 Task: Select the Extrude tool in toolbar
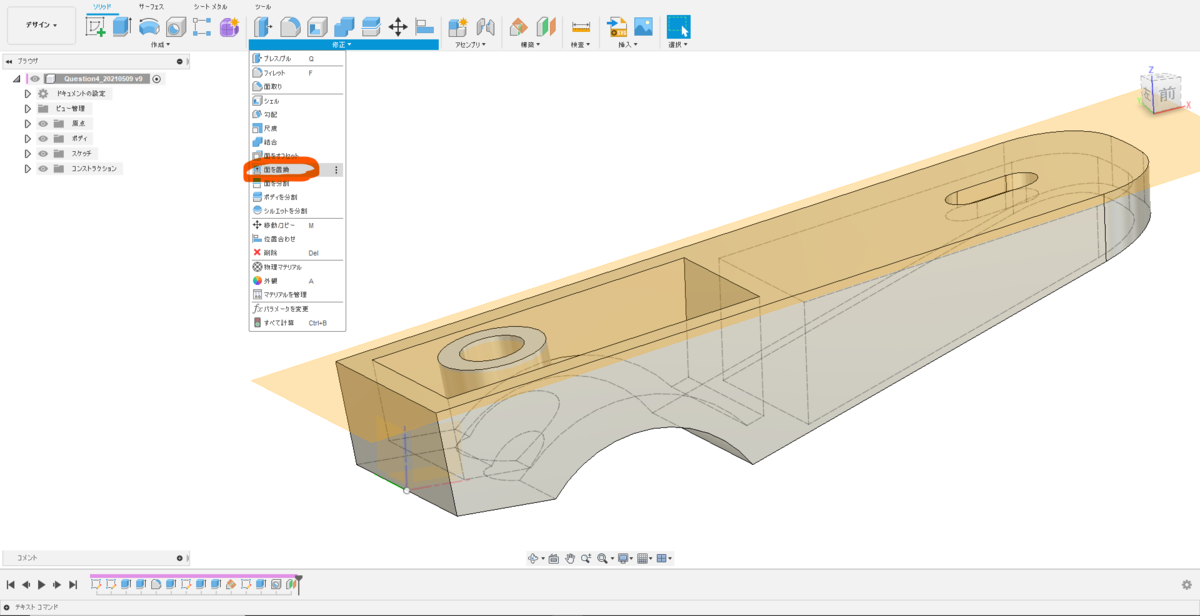[x=122, y=27]
